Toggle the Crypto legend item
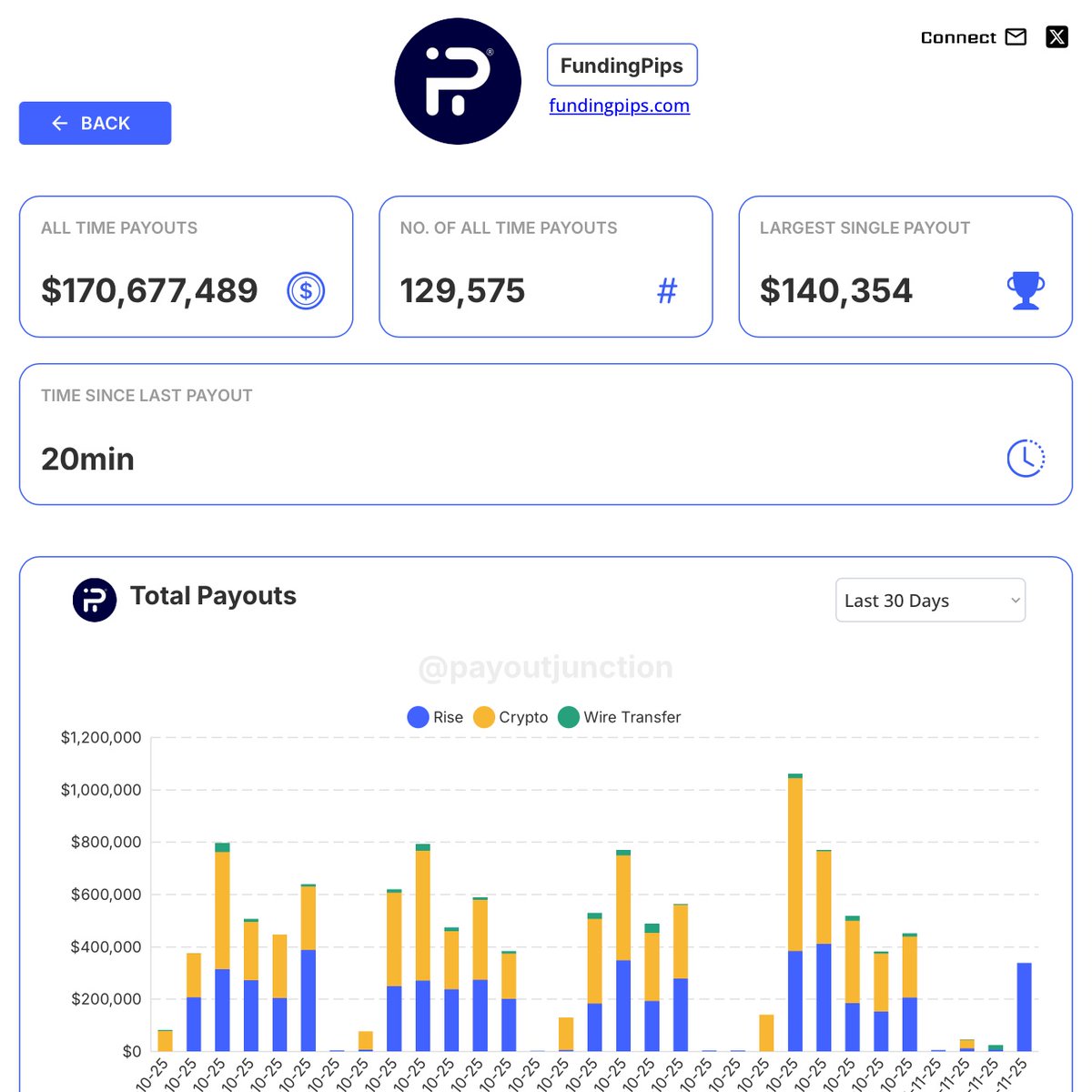This screenshot has width=1092, height=1092. [511, 717]
